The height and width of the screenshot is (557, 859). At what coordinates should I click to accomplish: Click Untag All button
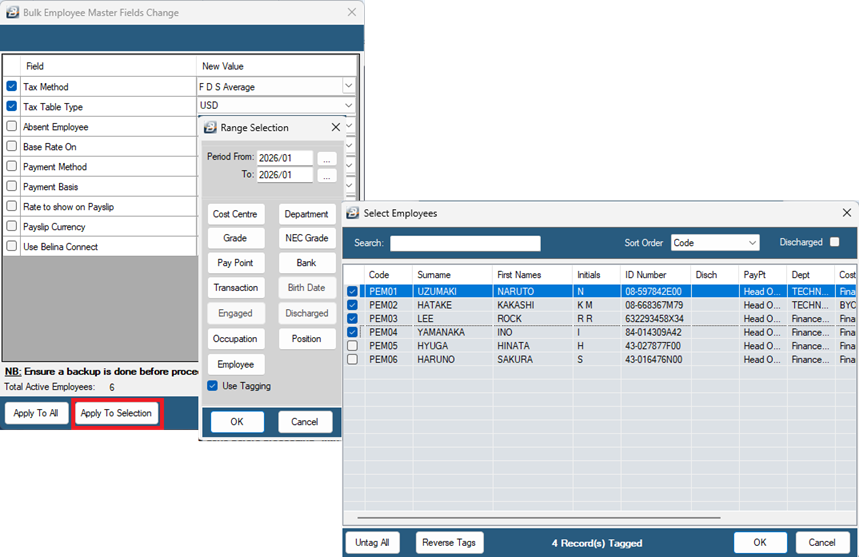[373, 543]
